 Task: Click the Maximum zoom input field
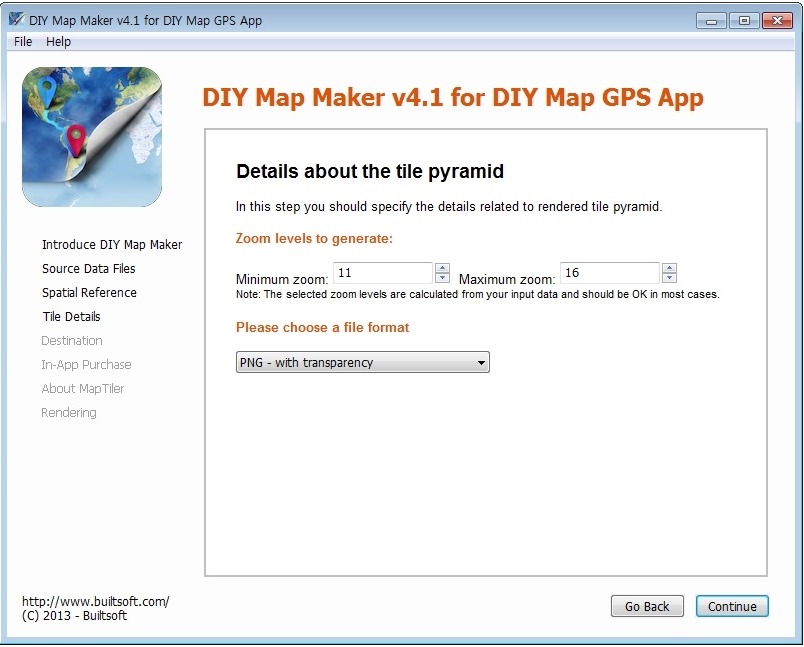click(x=609, y=273)
